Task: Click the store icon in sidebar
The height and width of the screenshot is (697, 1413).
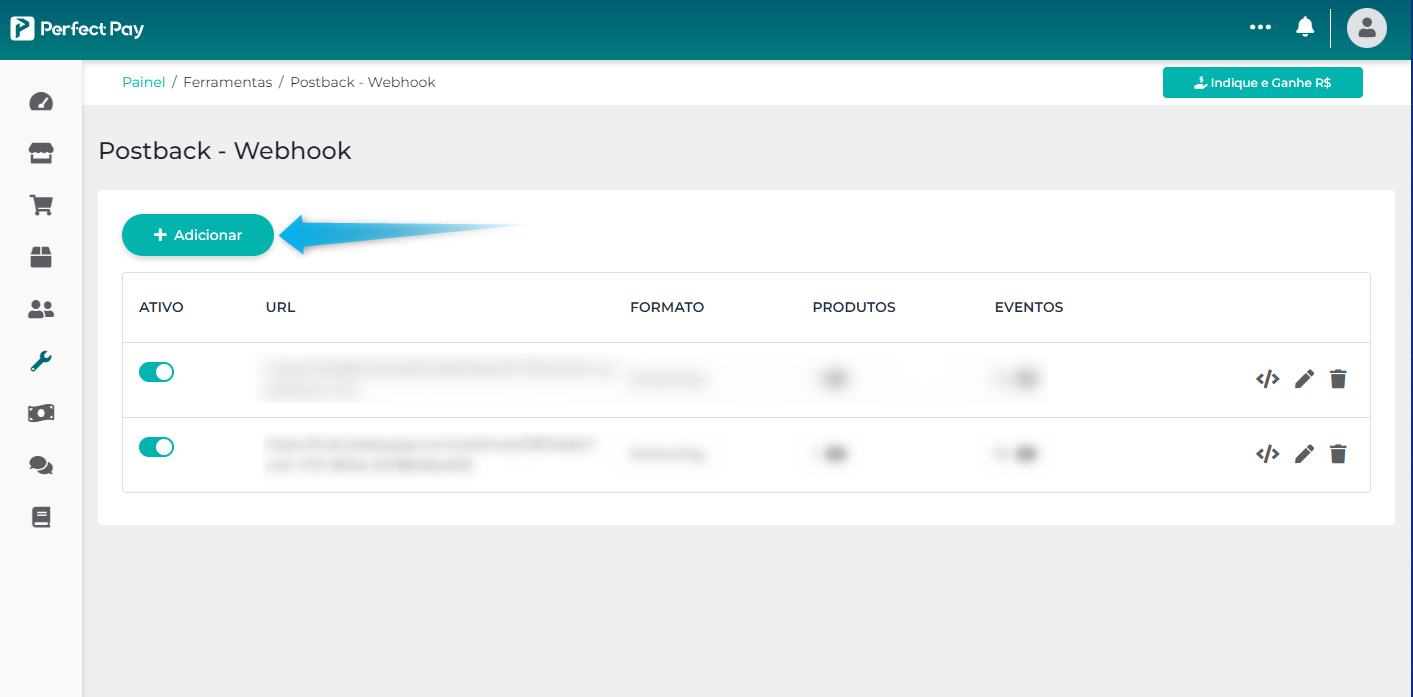Action: (x=41, y=153)
